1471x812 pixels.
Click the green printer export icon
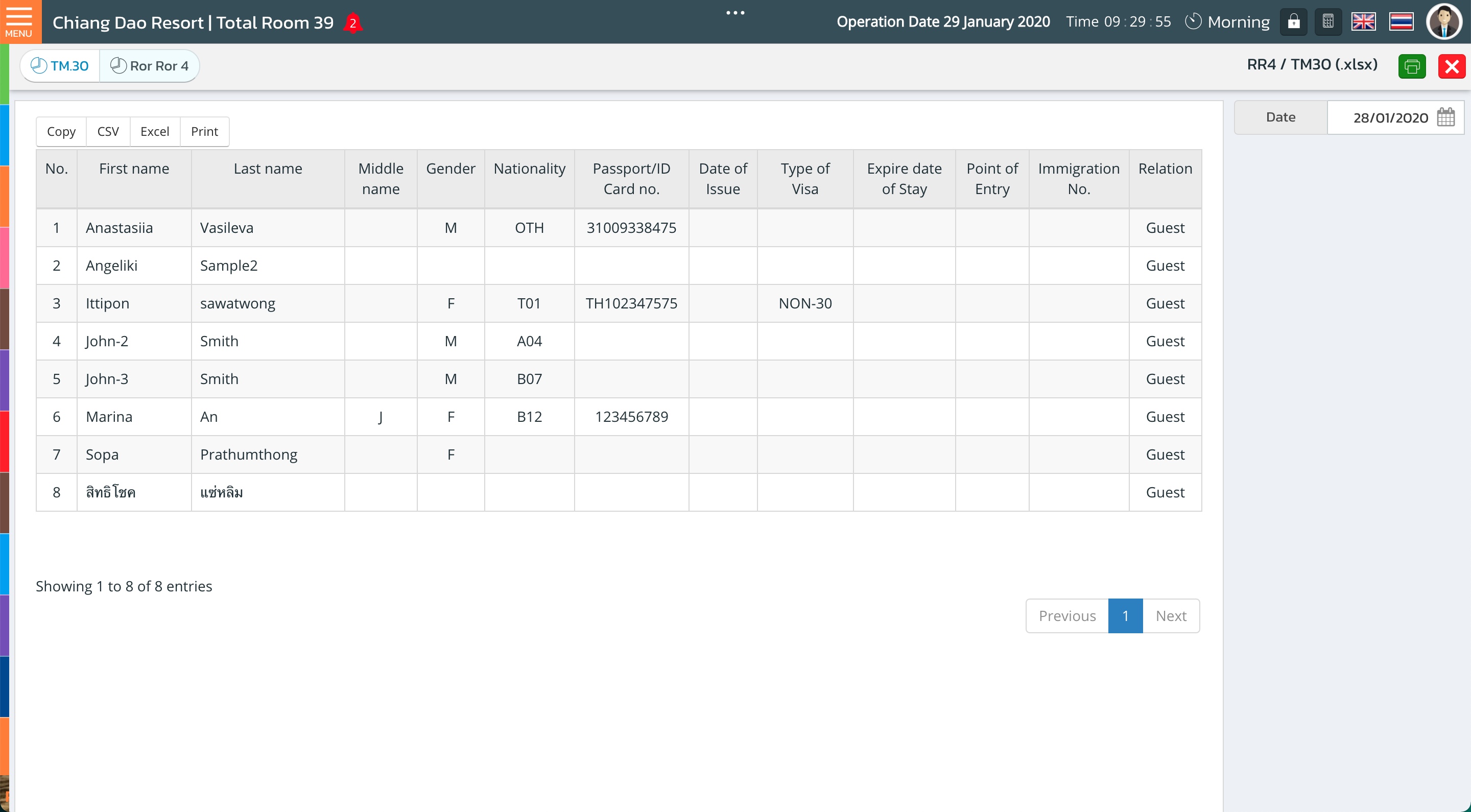click(1412, 66)
